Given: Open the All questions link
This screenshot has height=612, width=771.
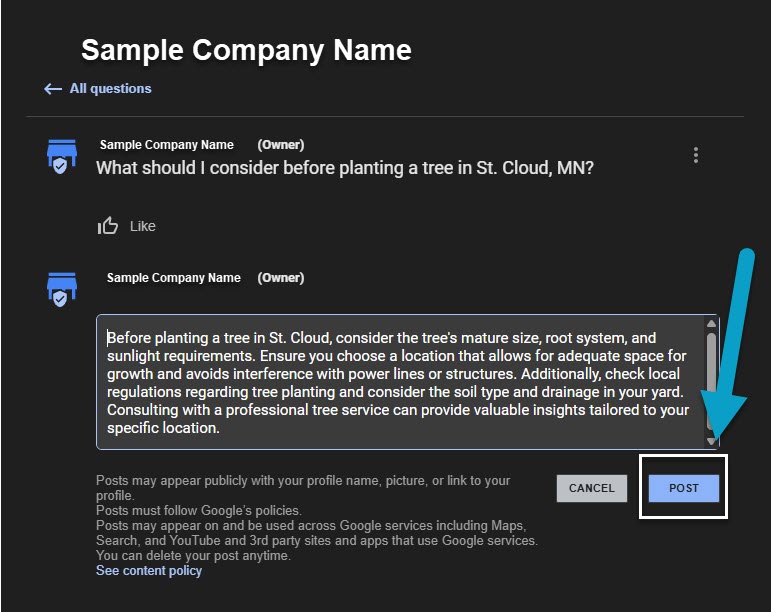Looking at the screenshot, I should tap(110, 89).
